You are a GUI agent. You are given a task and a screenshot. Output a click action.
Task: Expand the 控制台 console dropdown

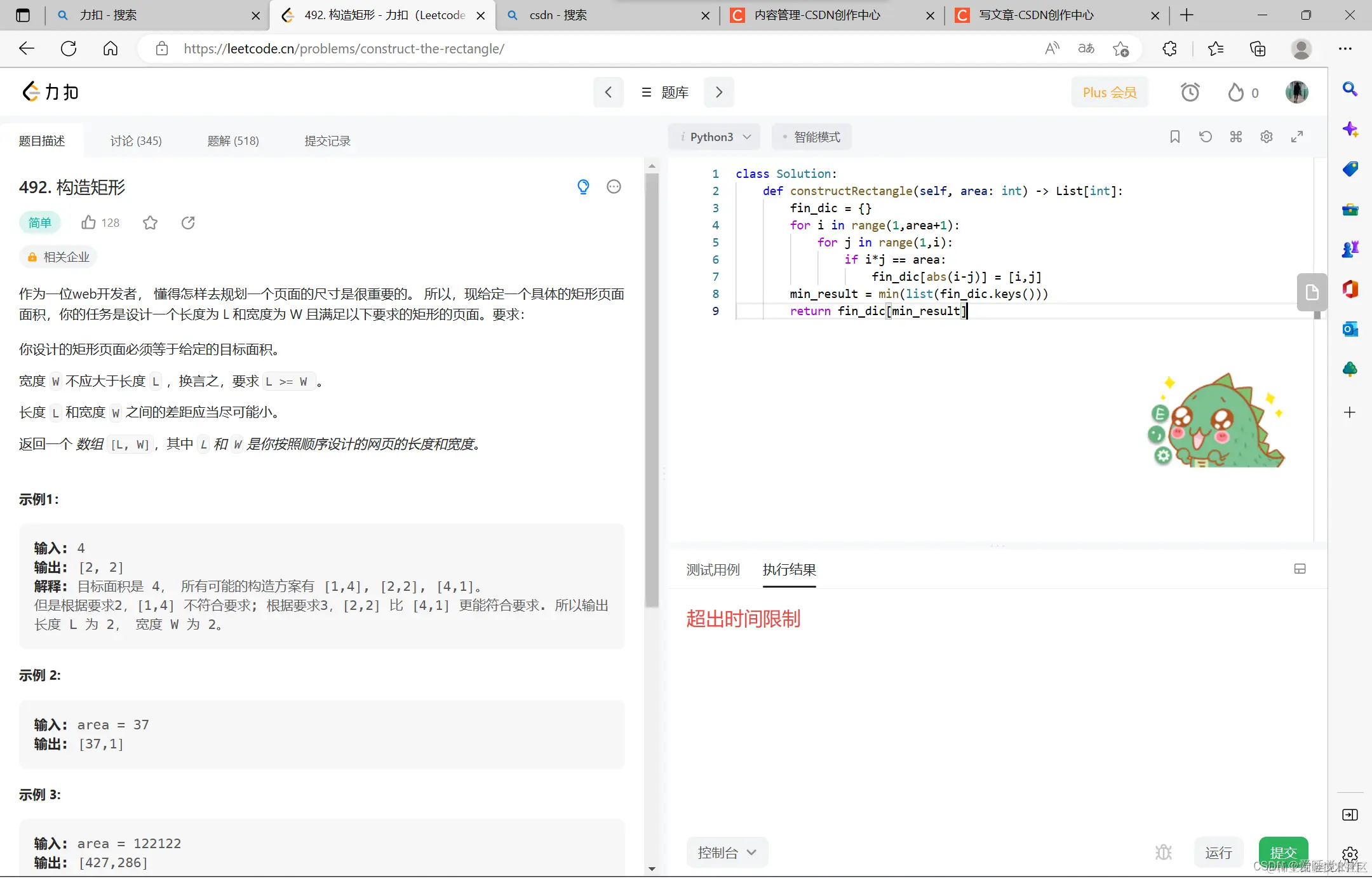coord(727,853)
